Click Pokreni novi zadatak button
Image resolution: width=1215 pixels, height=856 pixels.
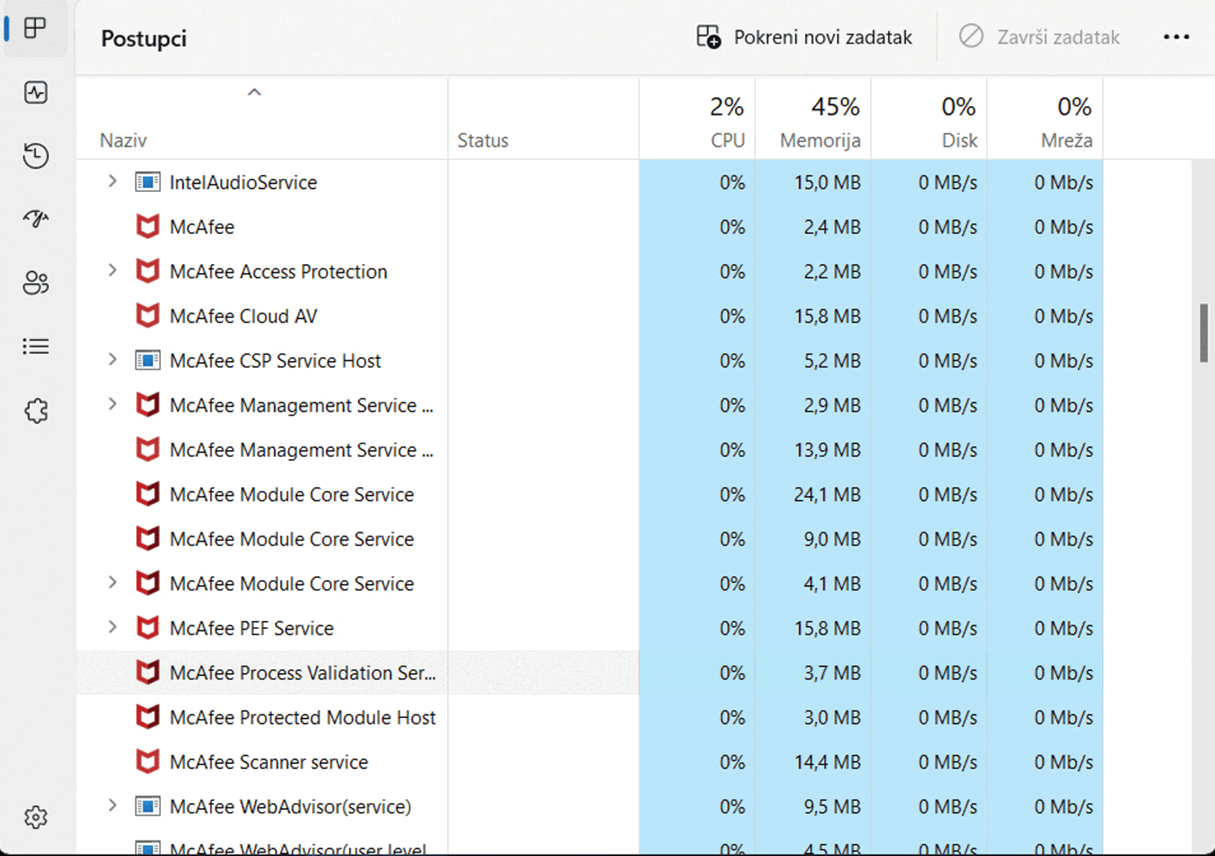[805, 38]
